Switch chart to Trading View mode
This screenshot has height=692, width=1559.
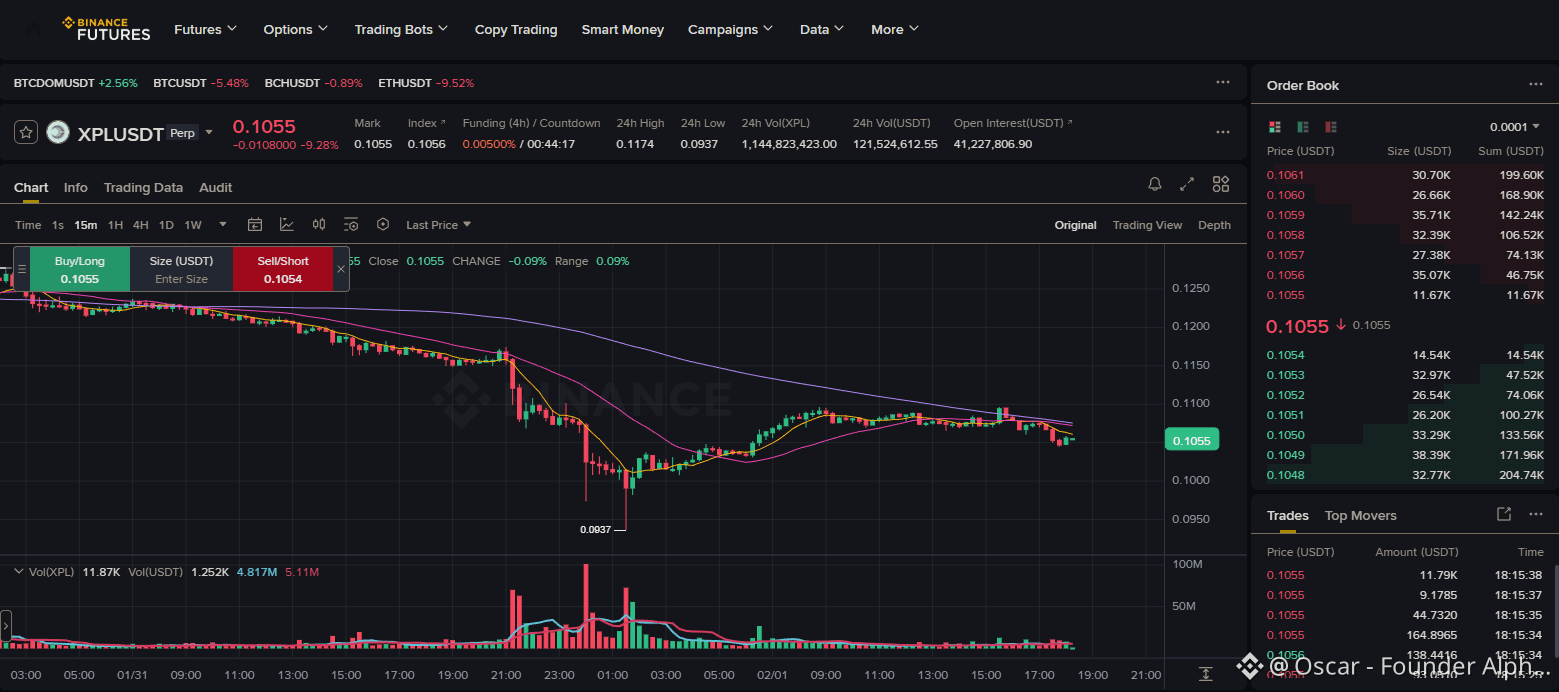coord(1147,225)
